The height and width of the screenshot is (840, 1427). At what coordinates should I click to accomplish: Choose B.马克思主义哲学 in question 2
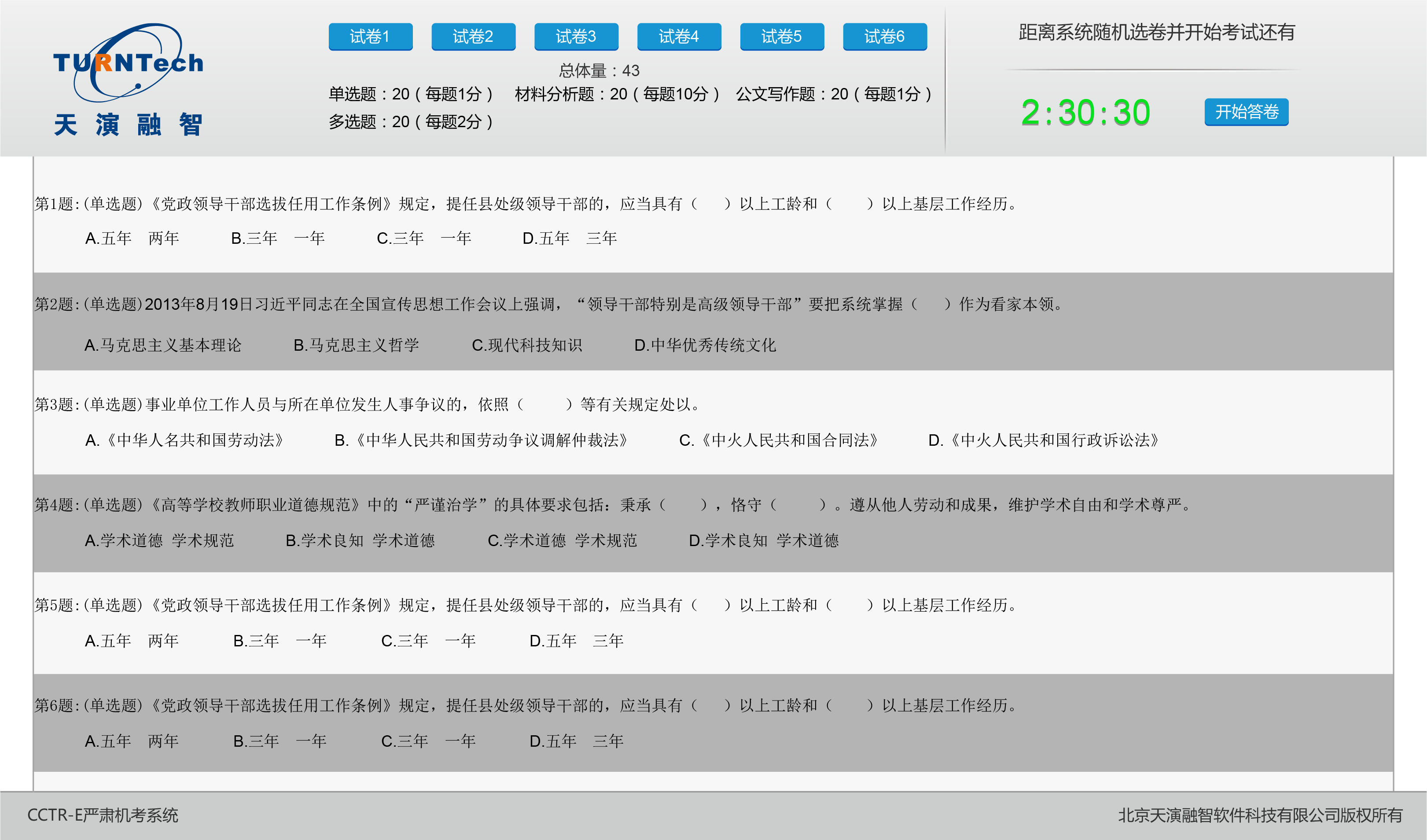[x=356, y=345]
